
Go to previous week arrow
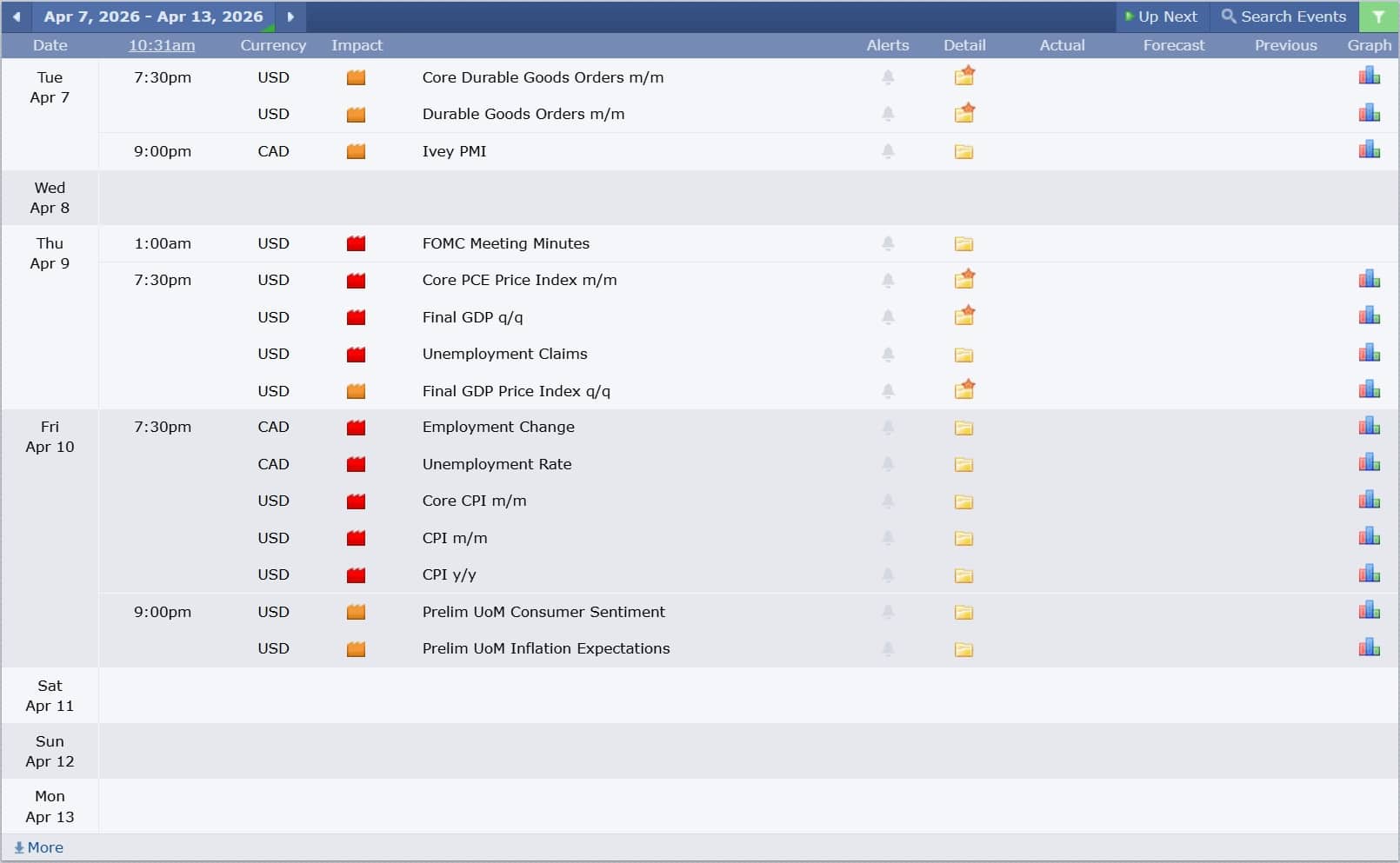[17, 17]
